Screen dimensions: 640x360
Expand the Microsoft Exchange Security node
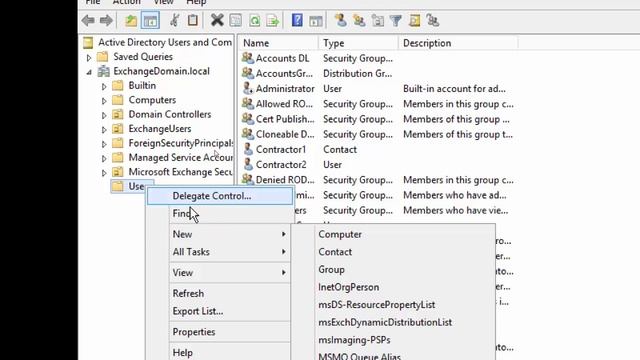(x=104, y=173)
